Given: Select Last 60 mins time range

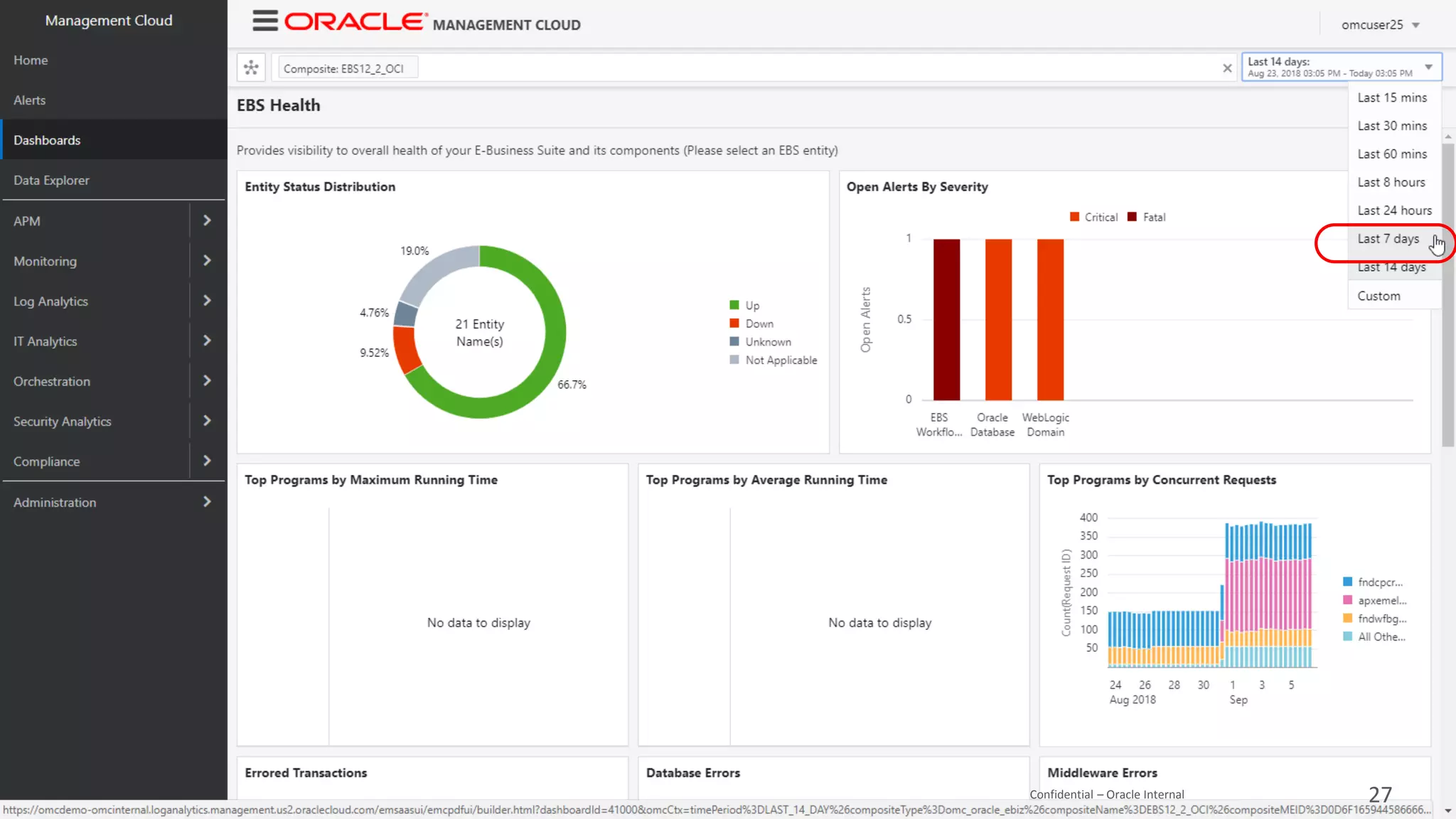Looking at the screenshot, I should click(1392, 154).
